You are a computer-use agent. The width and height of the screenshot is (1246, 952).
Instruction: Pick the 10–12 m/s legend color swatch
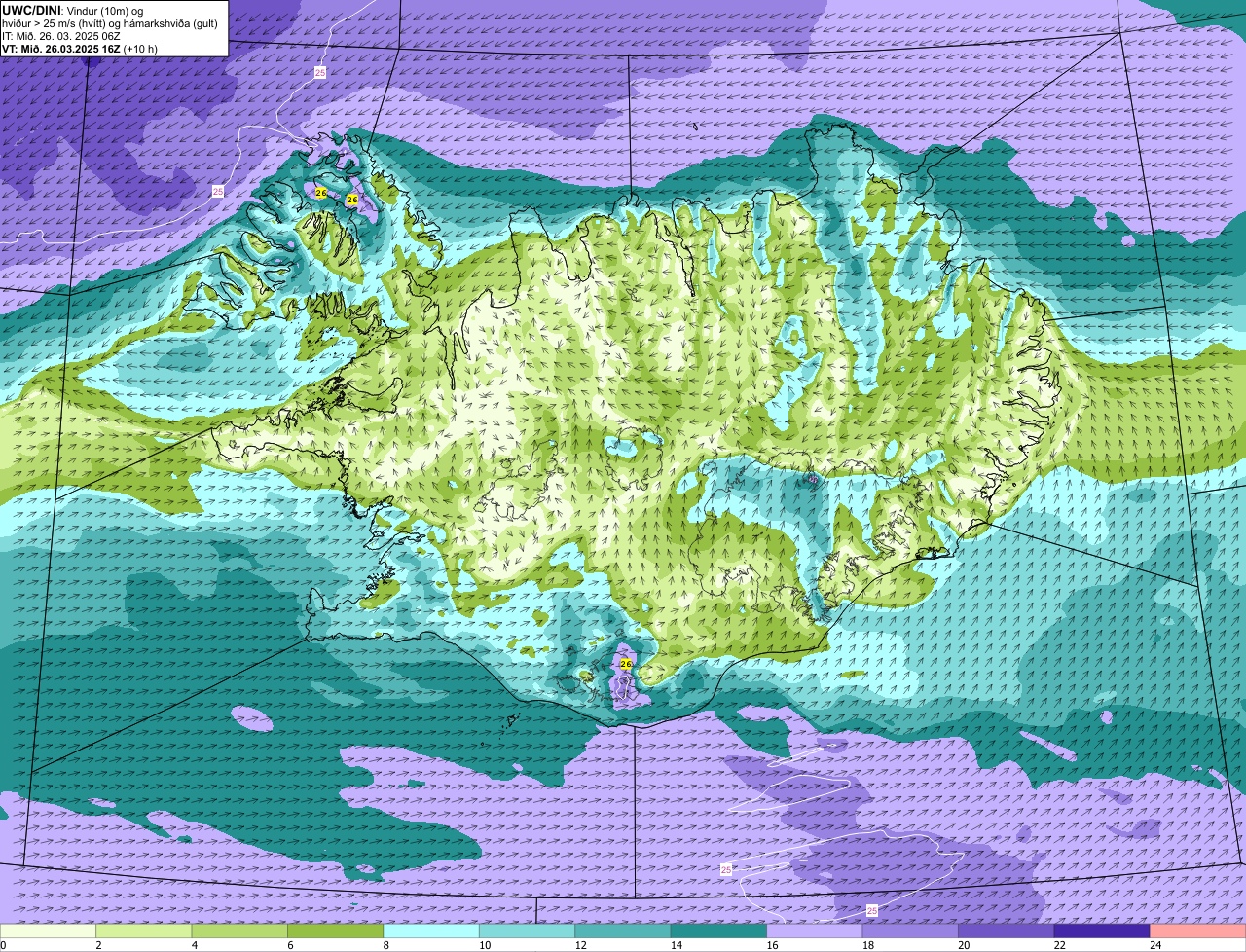(x=528, y=932)
